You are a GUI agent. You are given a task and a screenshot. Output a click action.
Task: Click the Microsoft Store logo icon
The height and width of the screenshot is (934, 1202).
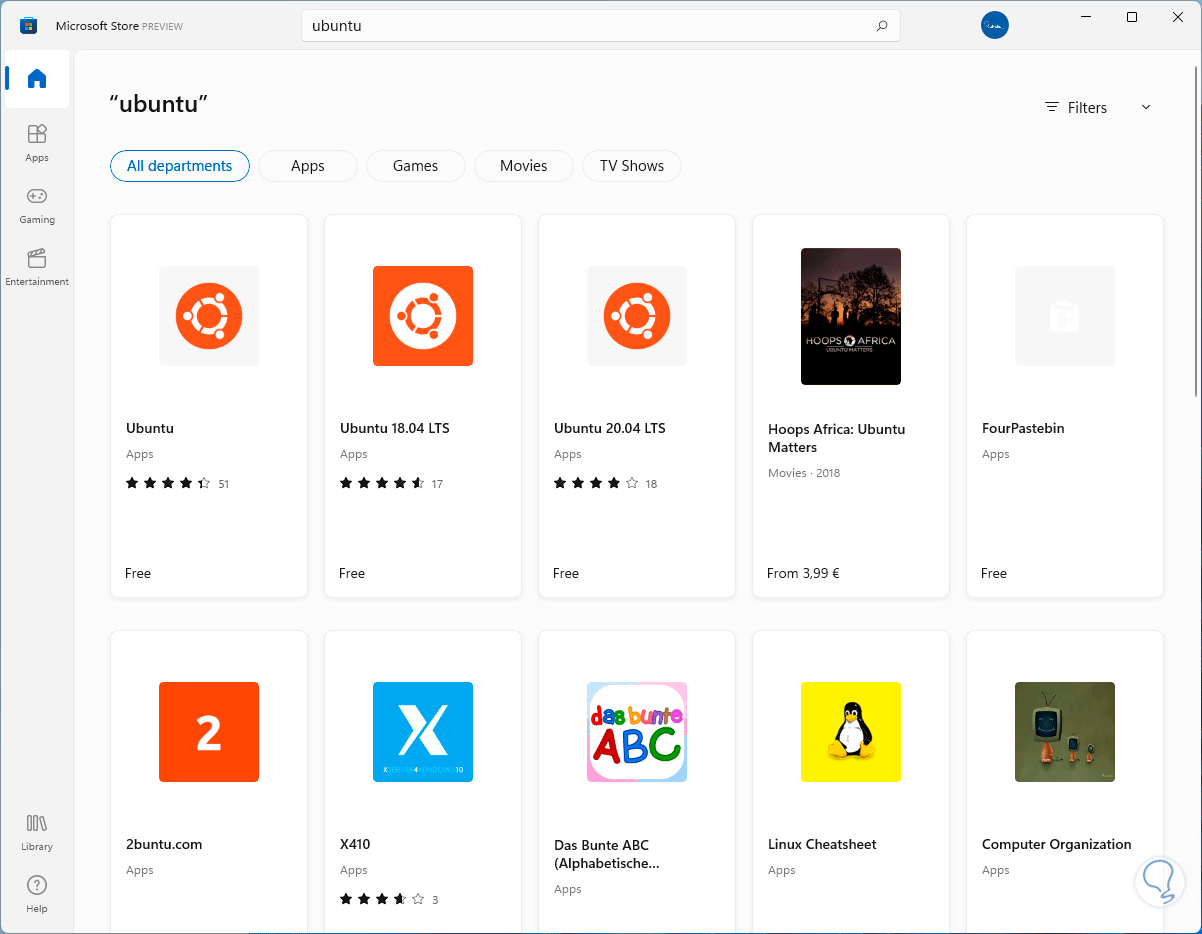[x=28, y=26]
